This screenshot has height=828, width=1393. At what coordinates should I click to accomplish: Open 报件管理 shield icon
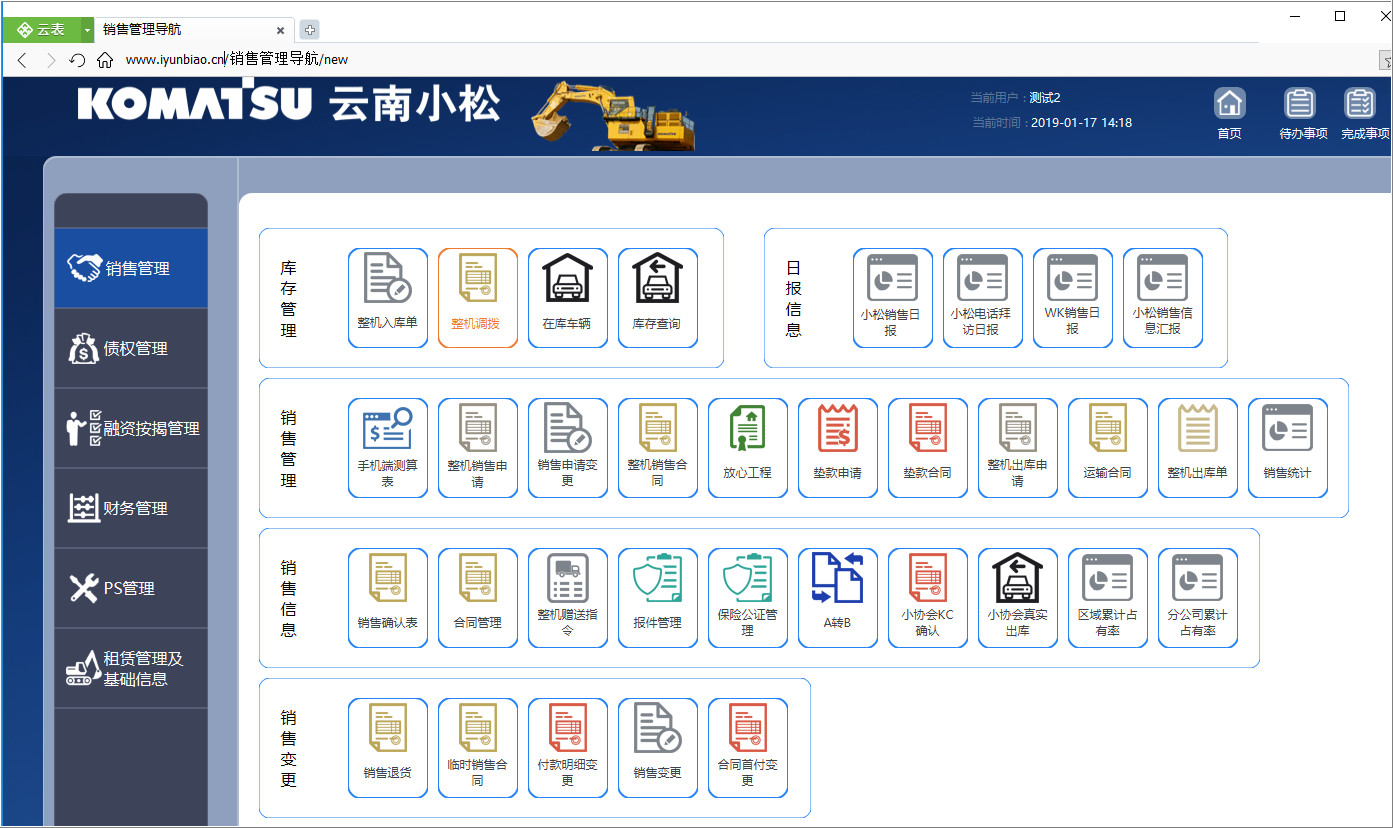[x=658, y=598]
